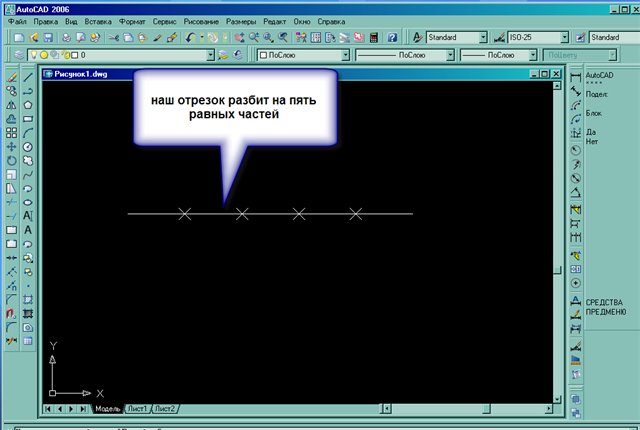The image size is (640, 430).
Task: Click the drawing window vertical scrollbar
Action: (x=559, y=200)
